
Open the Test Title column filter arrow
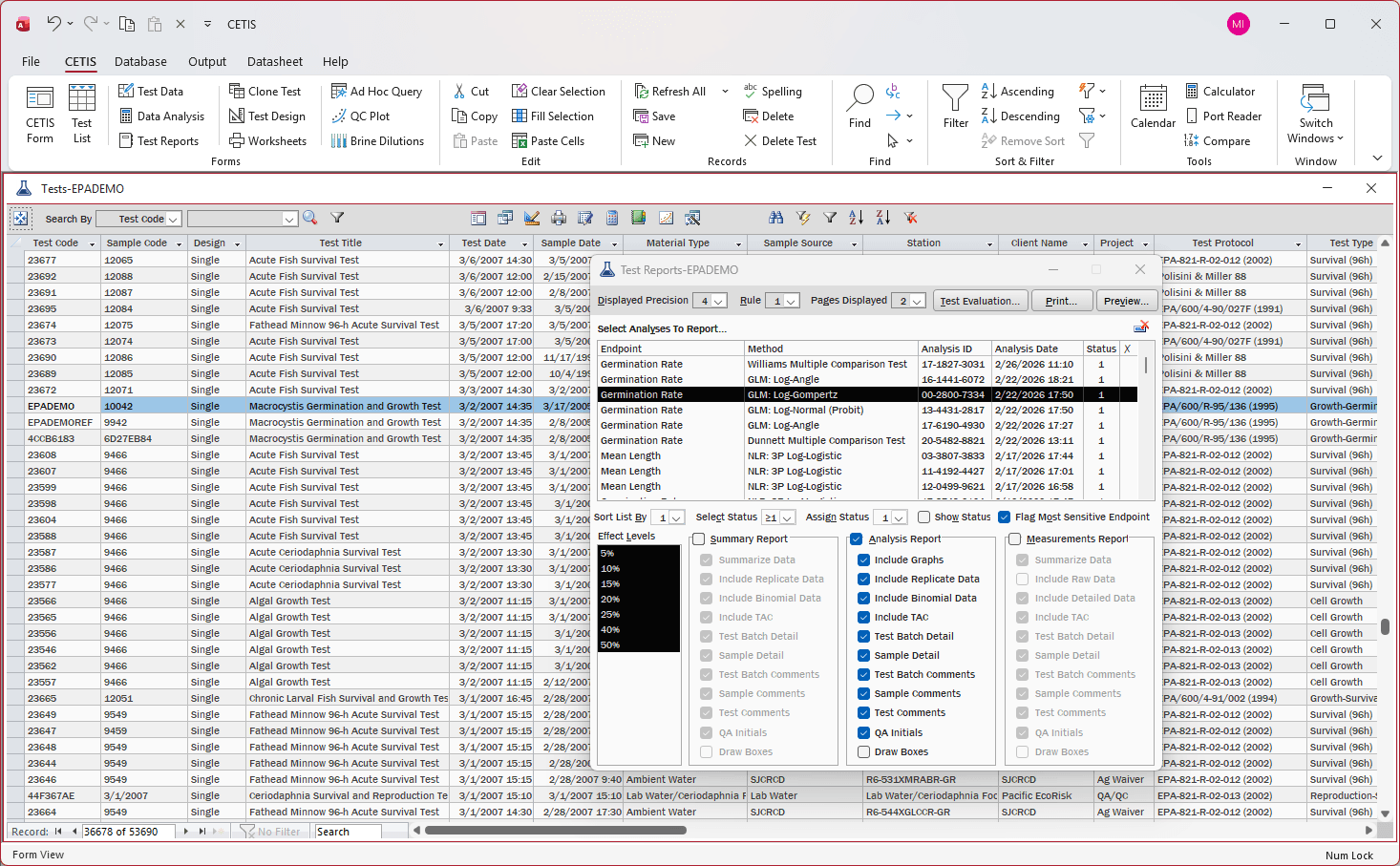tap(441, 243)
